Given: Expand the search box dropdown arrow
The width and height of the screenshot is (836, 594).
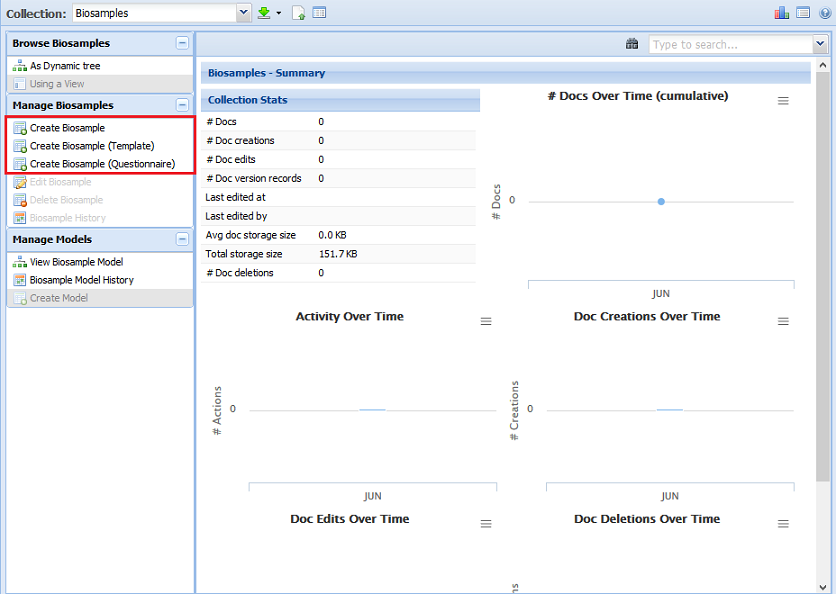Looking at the screenshot, I should [x=820, y=45].
